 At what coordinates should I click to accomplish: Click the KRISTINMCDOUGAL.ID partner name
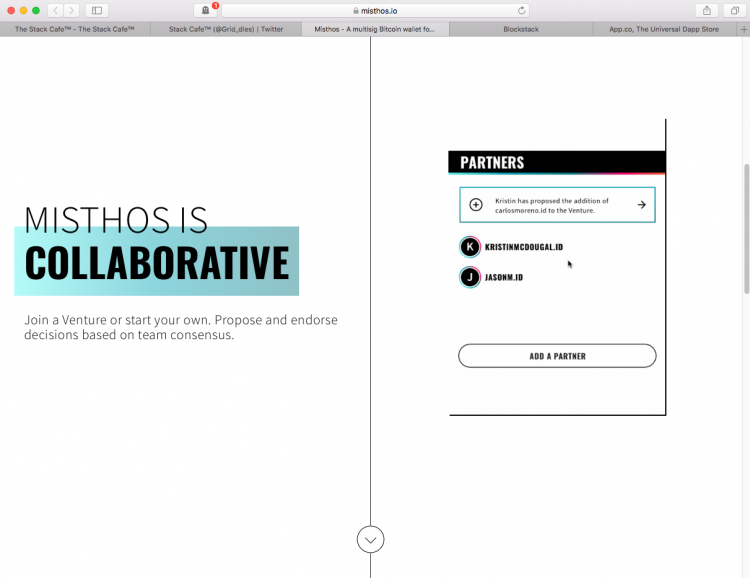[x=524, y=247]
